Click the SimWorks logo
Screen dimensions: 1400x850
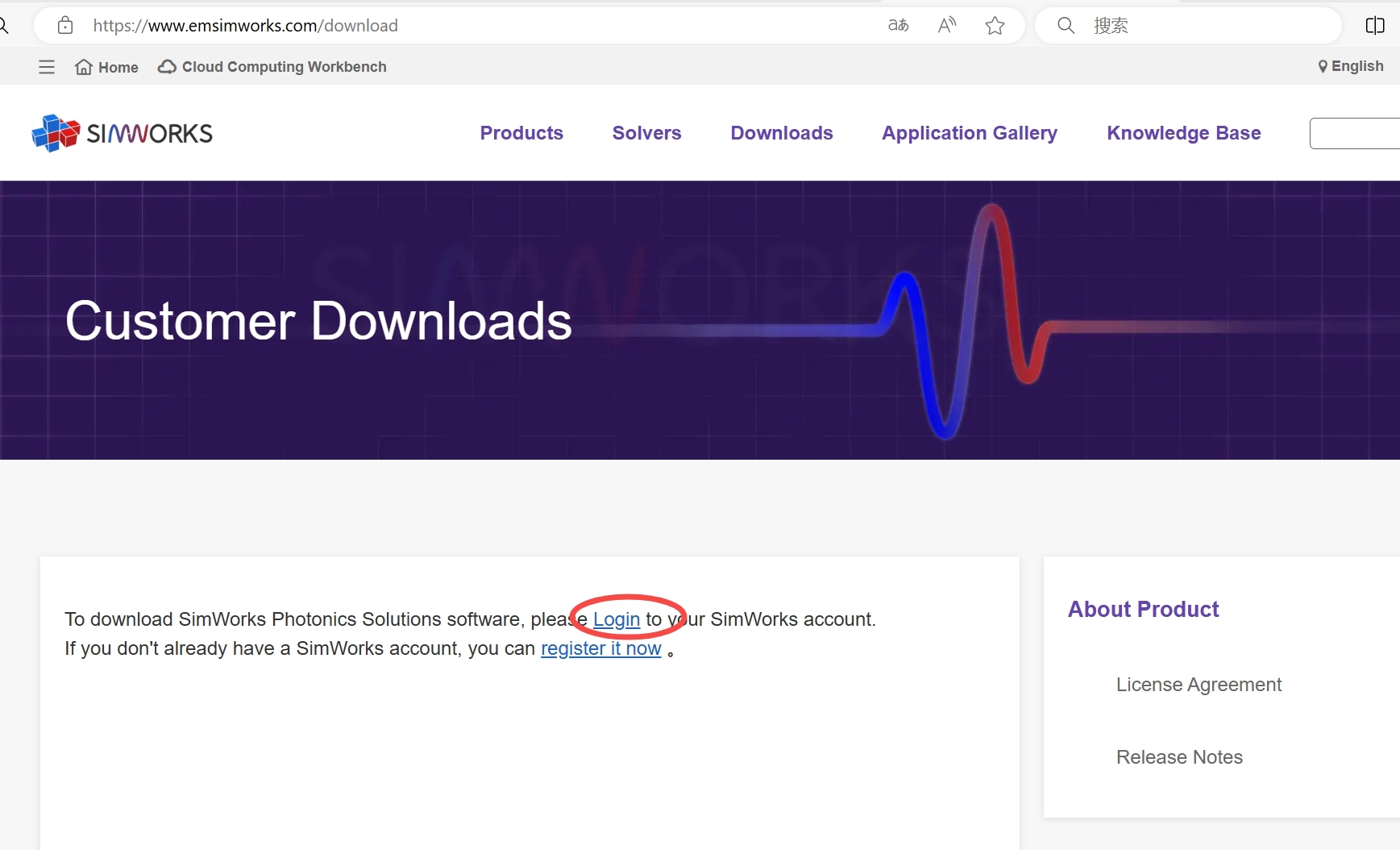point(122,133)
